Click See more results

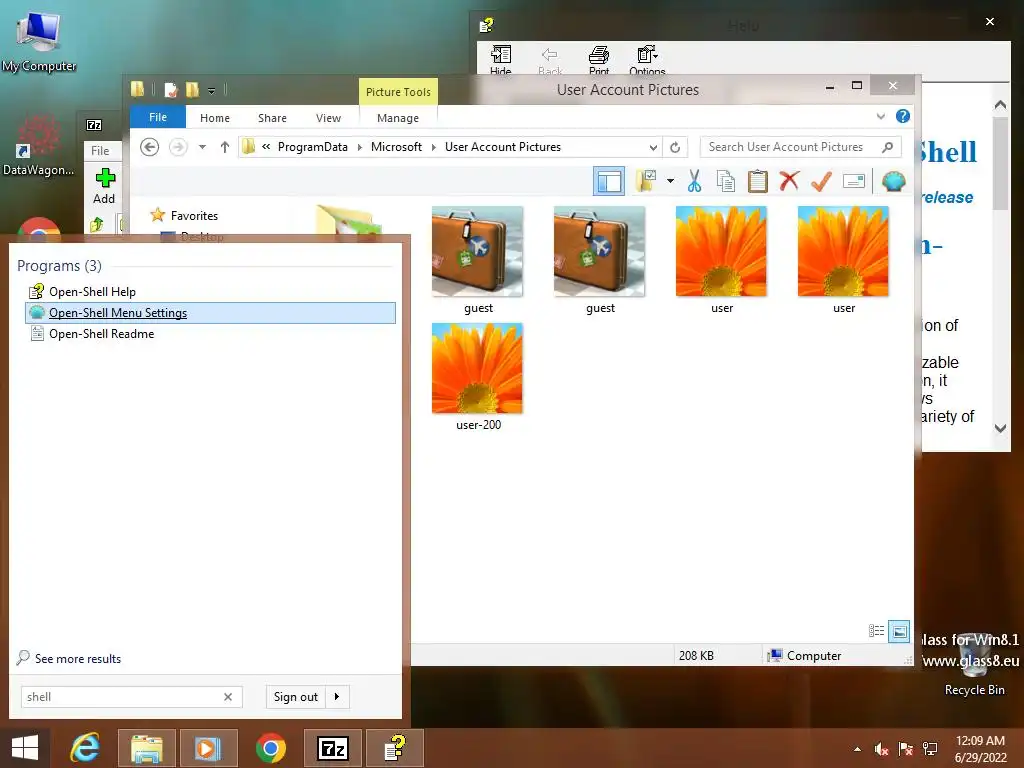78,659
